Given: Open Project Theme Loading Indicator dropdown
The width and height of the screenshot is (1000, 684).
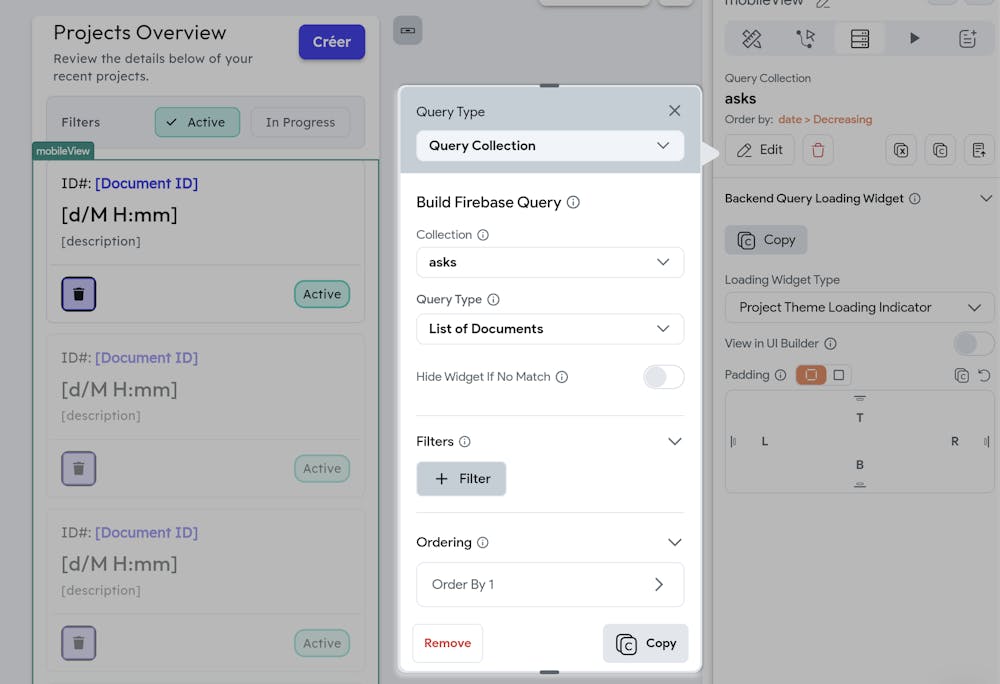Looking at the screenshot, I should pyautogui.click(x=859, y=308).
